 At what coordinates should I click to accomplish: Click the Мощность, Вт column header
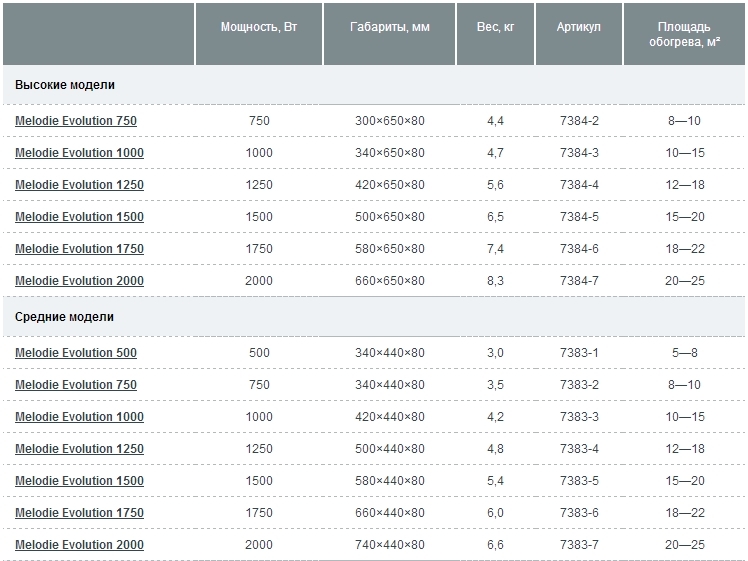click(x=259, y=34)
